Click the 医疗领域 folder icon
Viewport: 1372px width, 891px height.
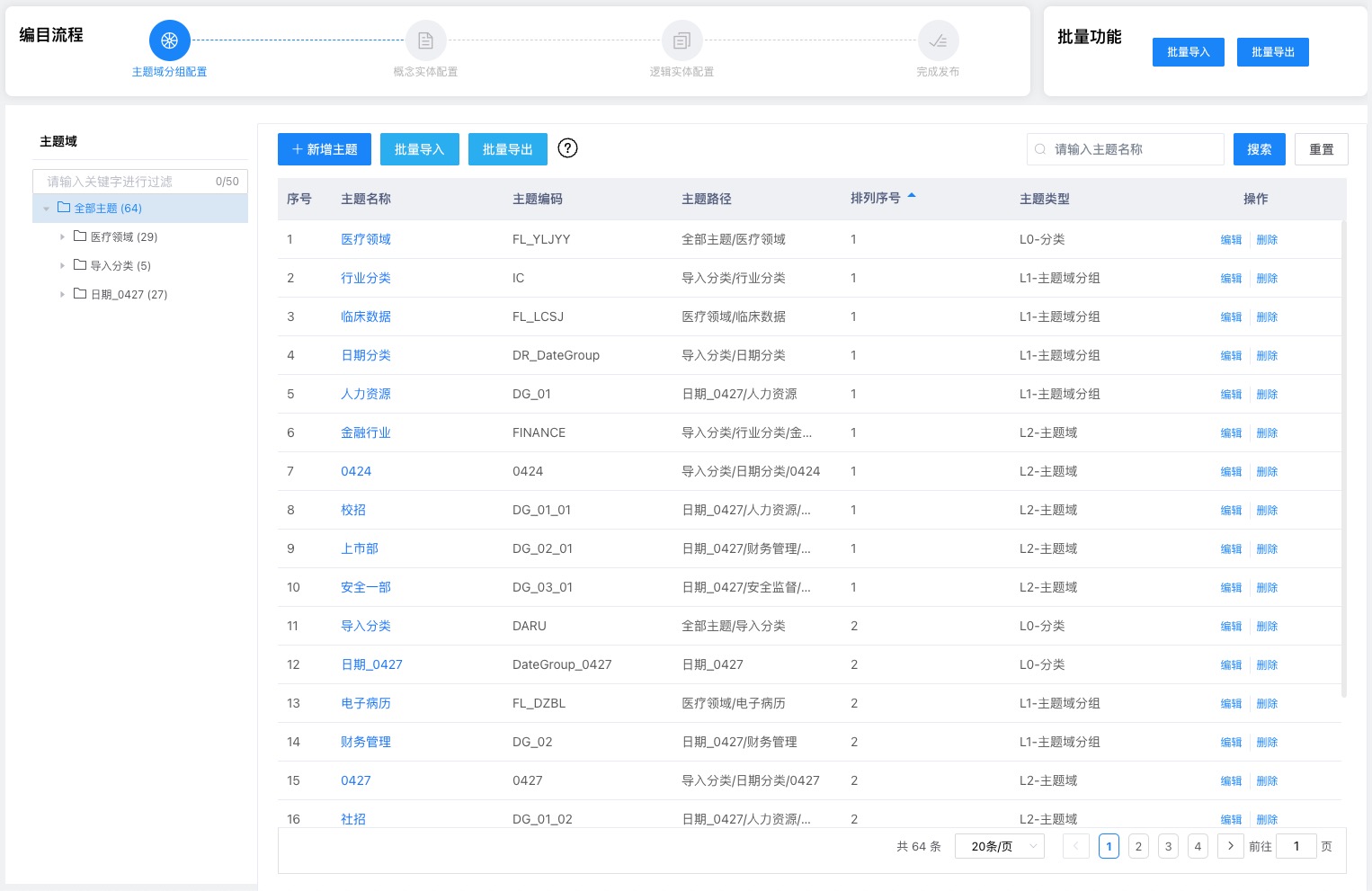pyautogui.click(x=78, y=236)
